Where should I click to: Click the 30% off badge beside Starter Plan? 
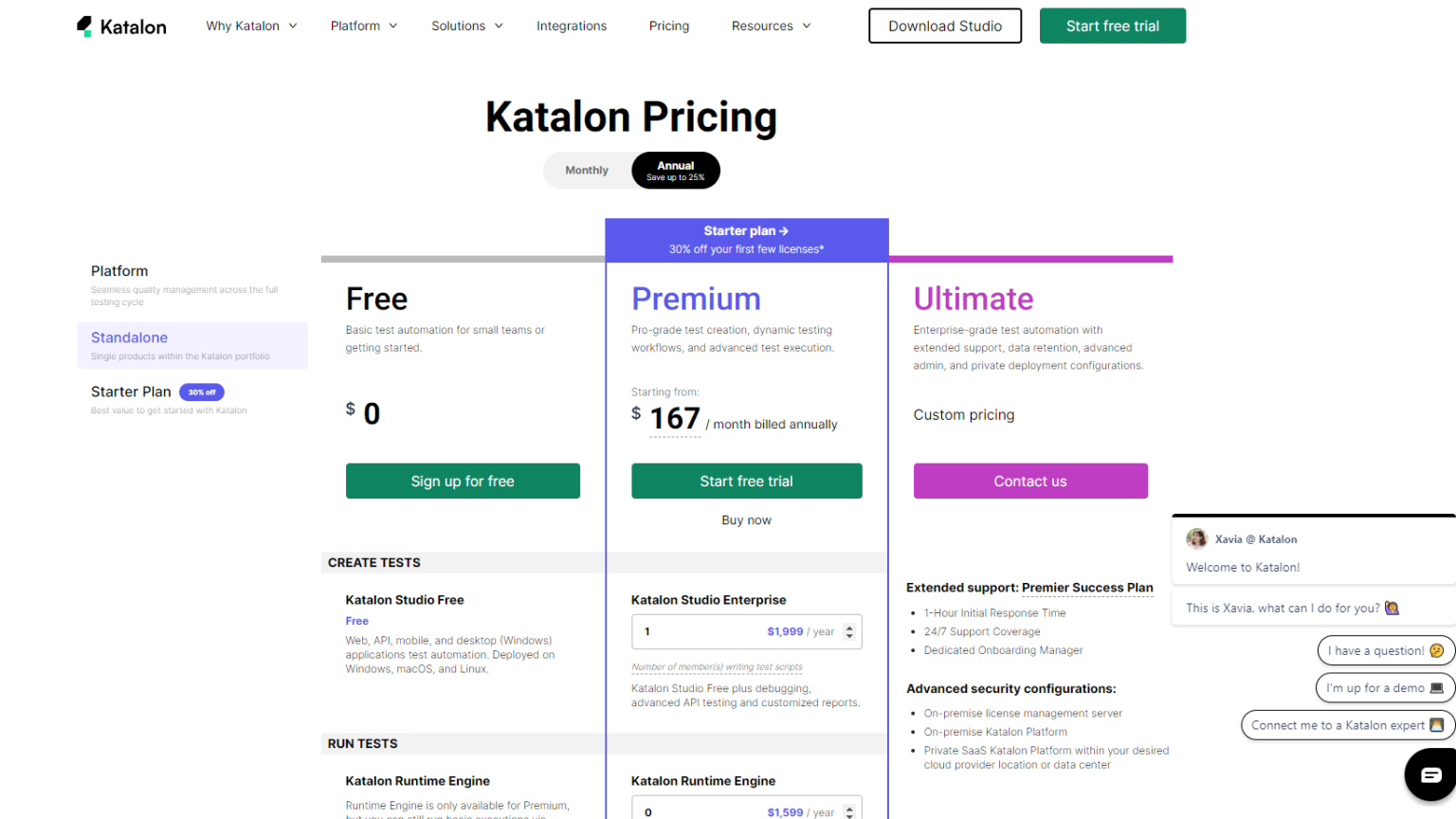202,392
